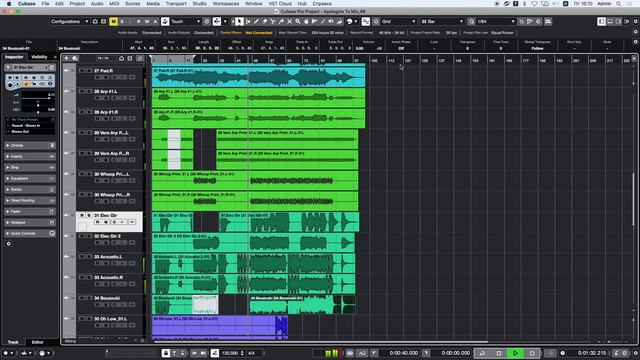Select the Zoom magnifier tool
The height and width of the screenshot is (360, 640).
(x=298, y=21)
